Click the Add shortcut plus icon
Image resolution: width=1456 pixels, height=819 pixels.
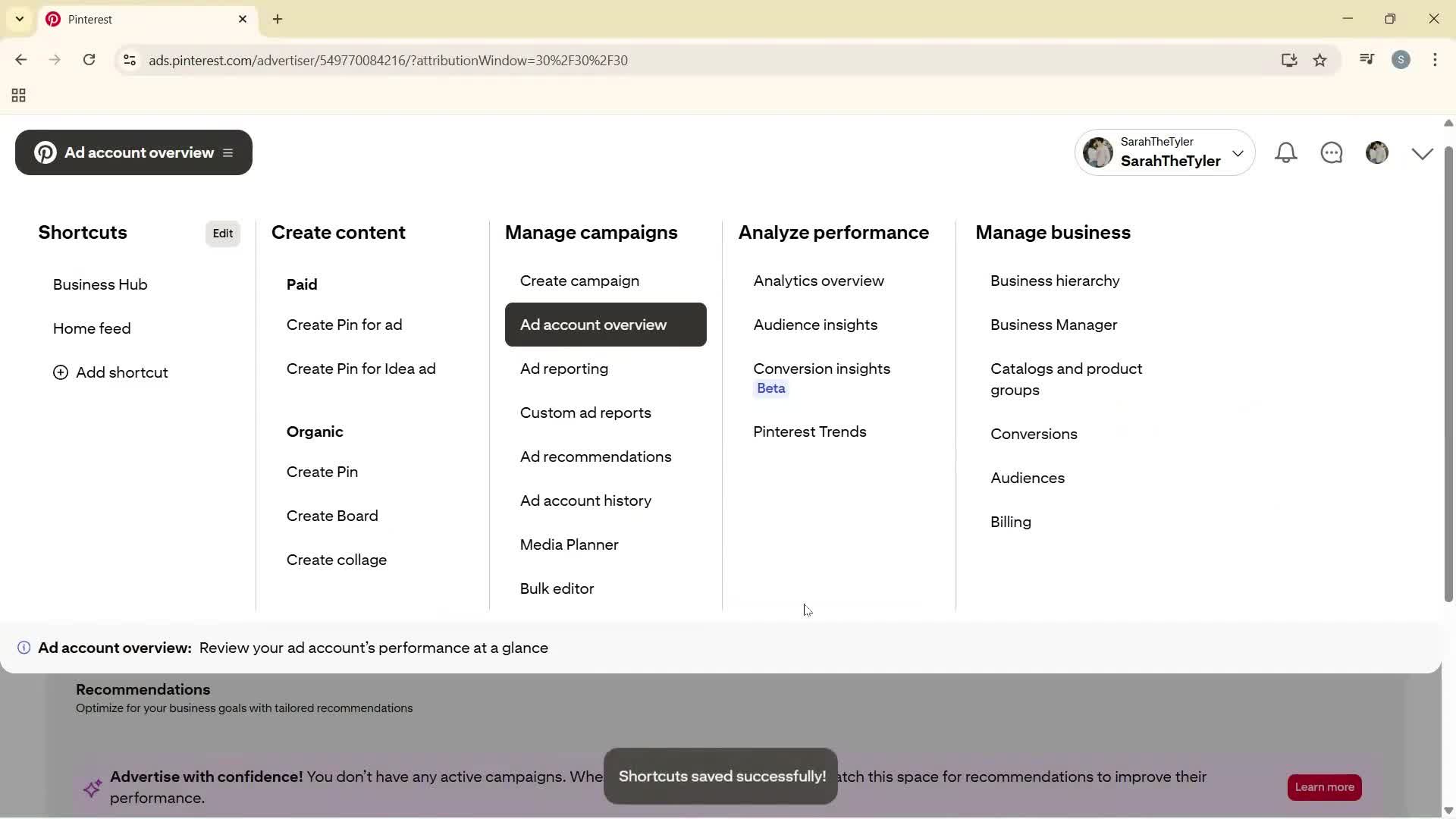60,372
